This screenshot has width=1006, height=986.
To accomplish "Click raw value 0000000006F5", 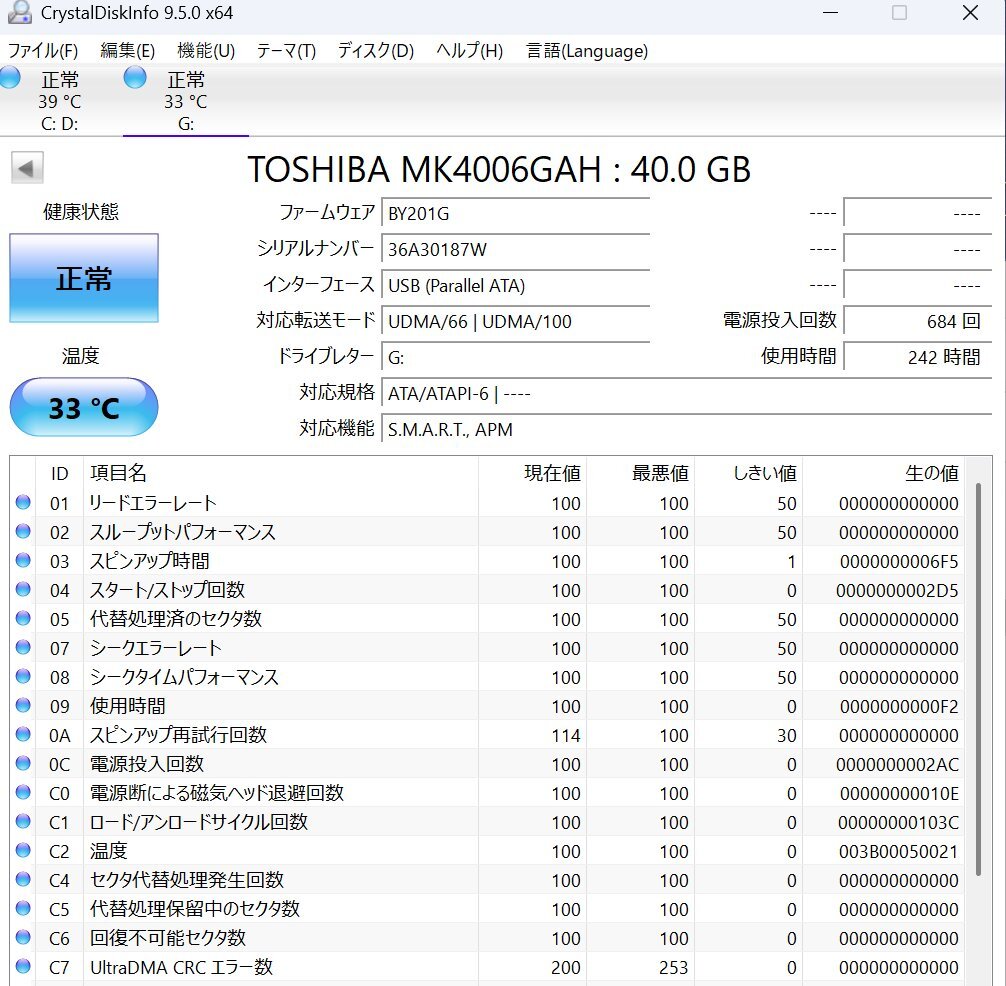I will [899, 561].
